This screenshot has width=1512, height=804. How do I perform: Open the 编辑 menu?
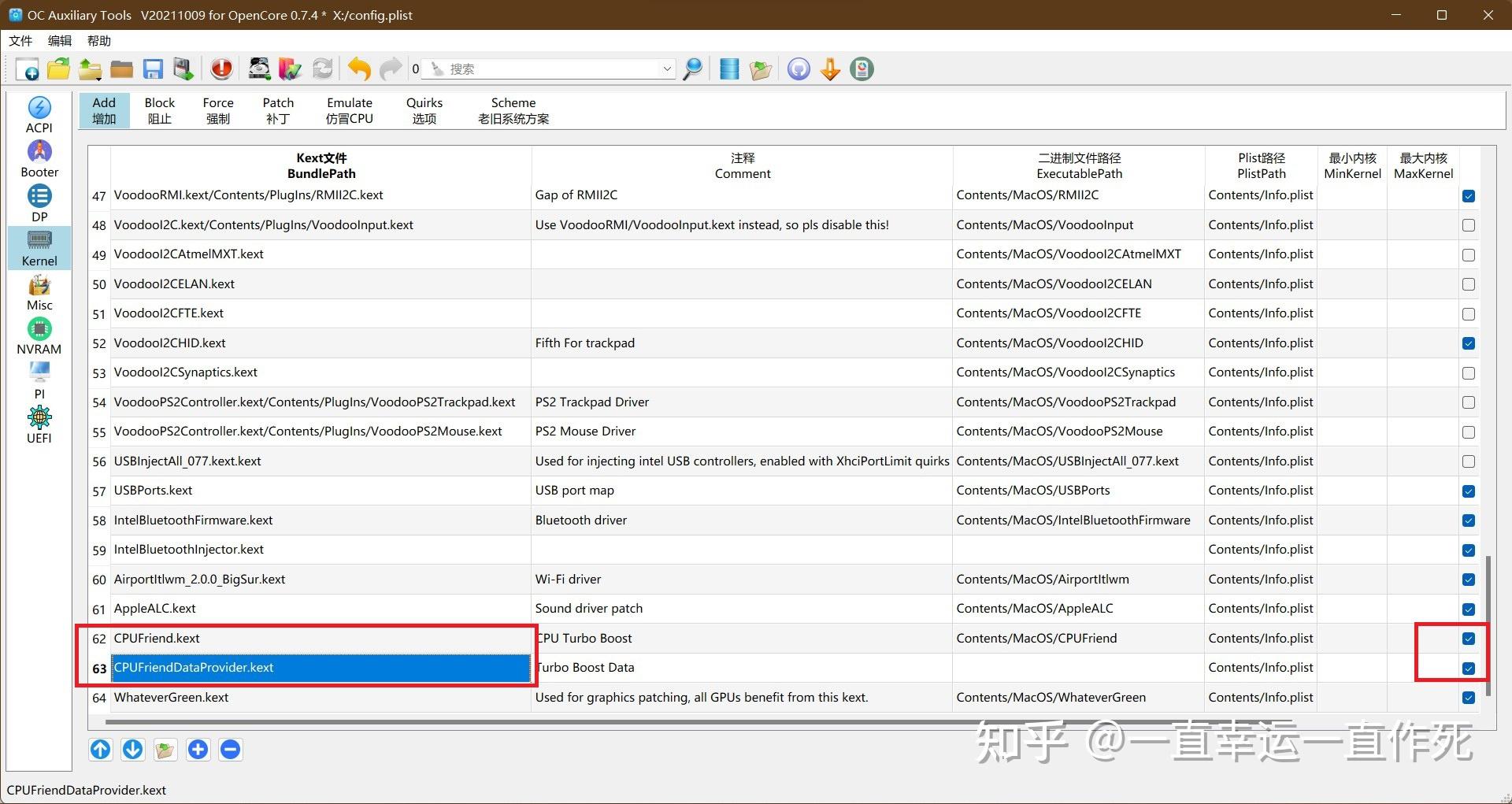[x=60, y=41]
